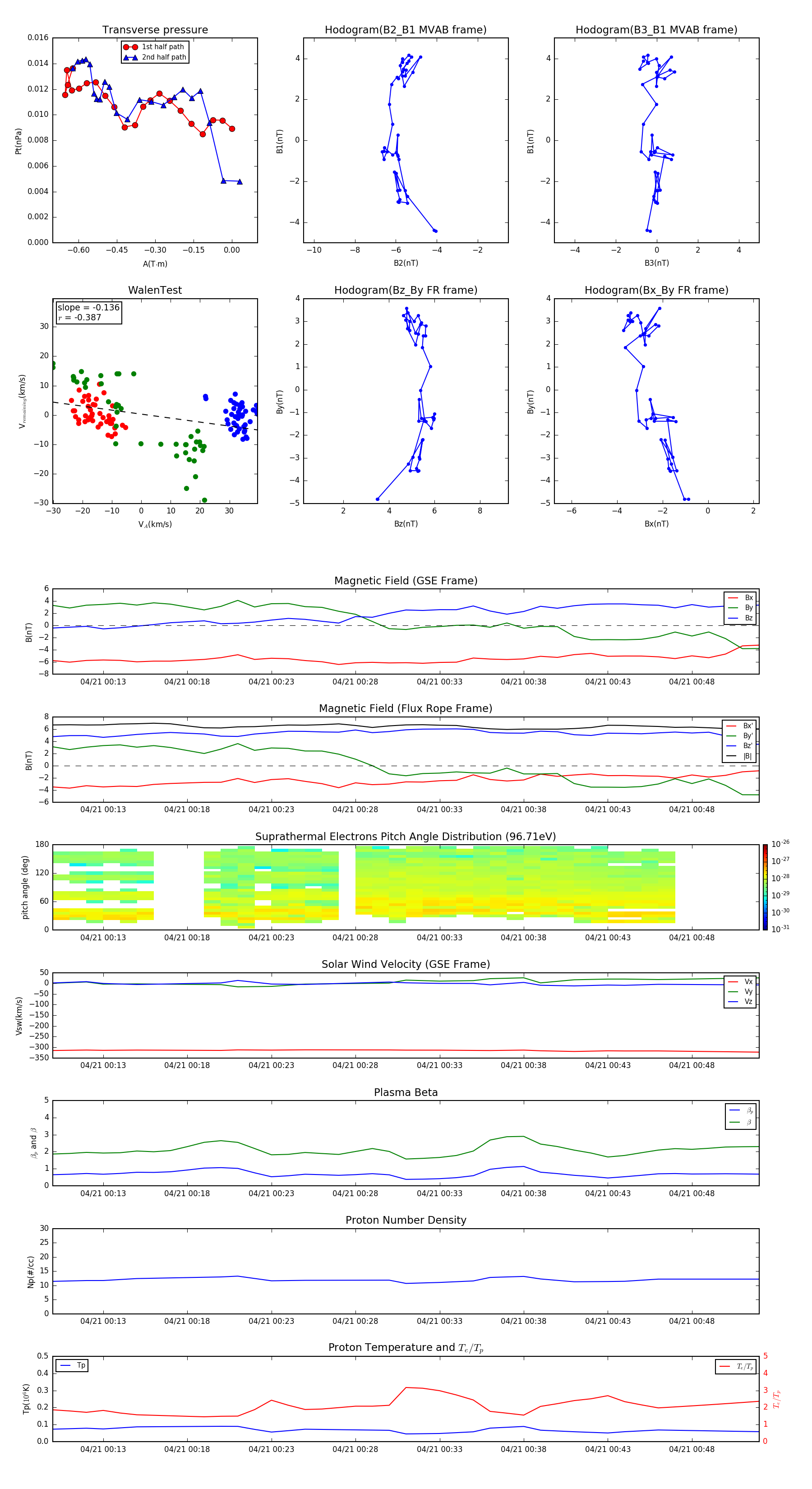
Task: Click the Bx legend entry in GSE plot
Action: pos(740,598)
